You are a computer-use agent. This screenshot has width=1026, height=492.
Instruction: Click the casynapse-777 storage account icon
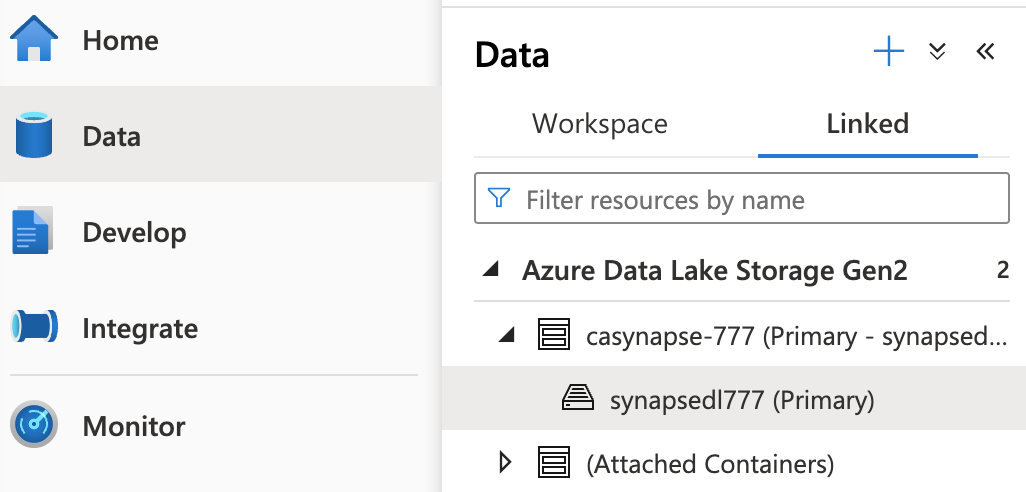tap(553, 336)
